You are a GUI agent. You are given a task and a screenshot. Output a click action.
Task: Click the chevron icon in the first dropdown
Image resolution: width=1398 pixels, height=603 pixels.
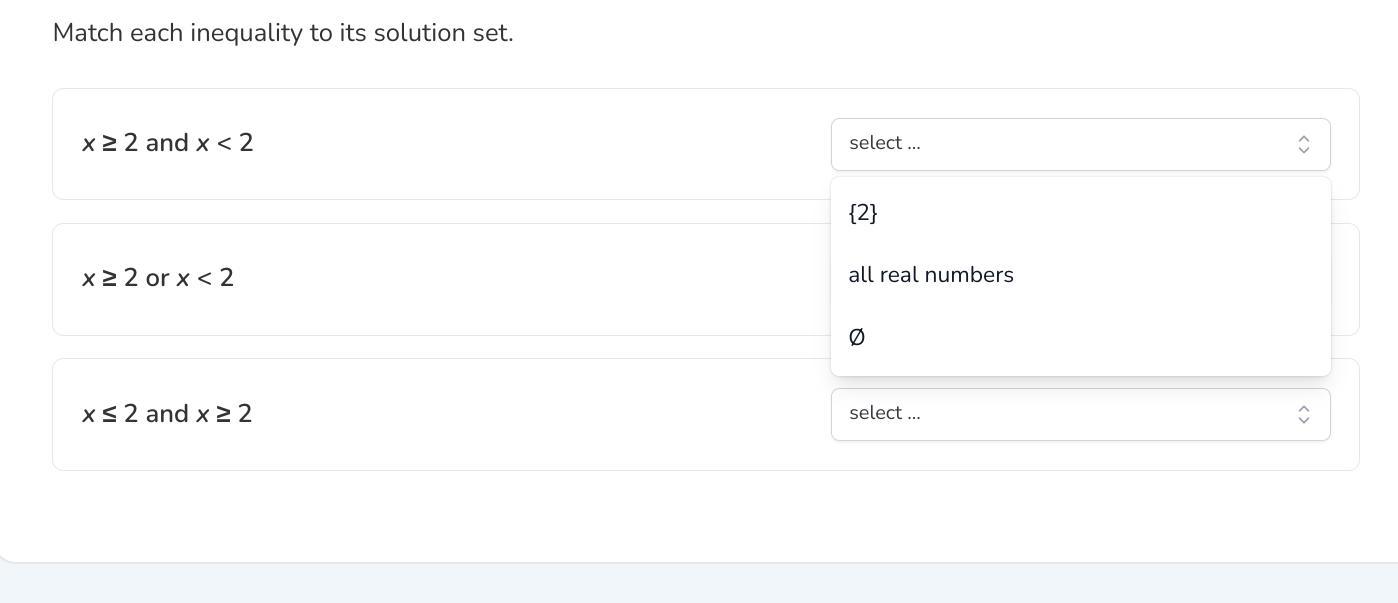[x=1303, y=145]
